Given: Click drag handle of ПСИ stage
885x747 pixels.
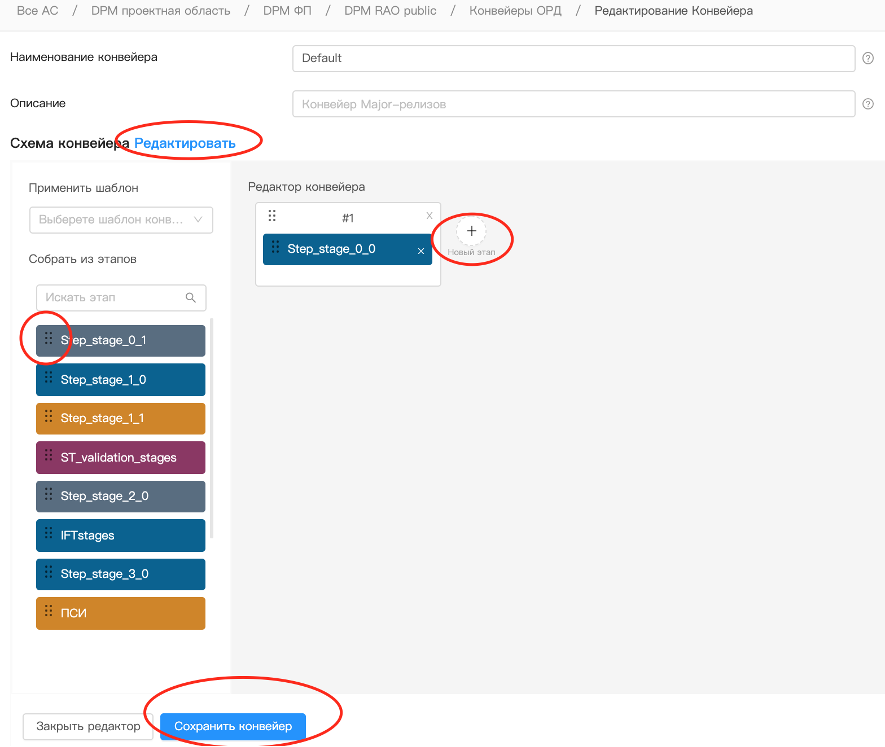Looking at the screenshot, I should tap(48, 612).
